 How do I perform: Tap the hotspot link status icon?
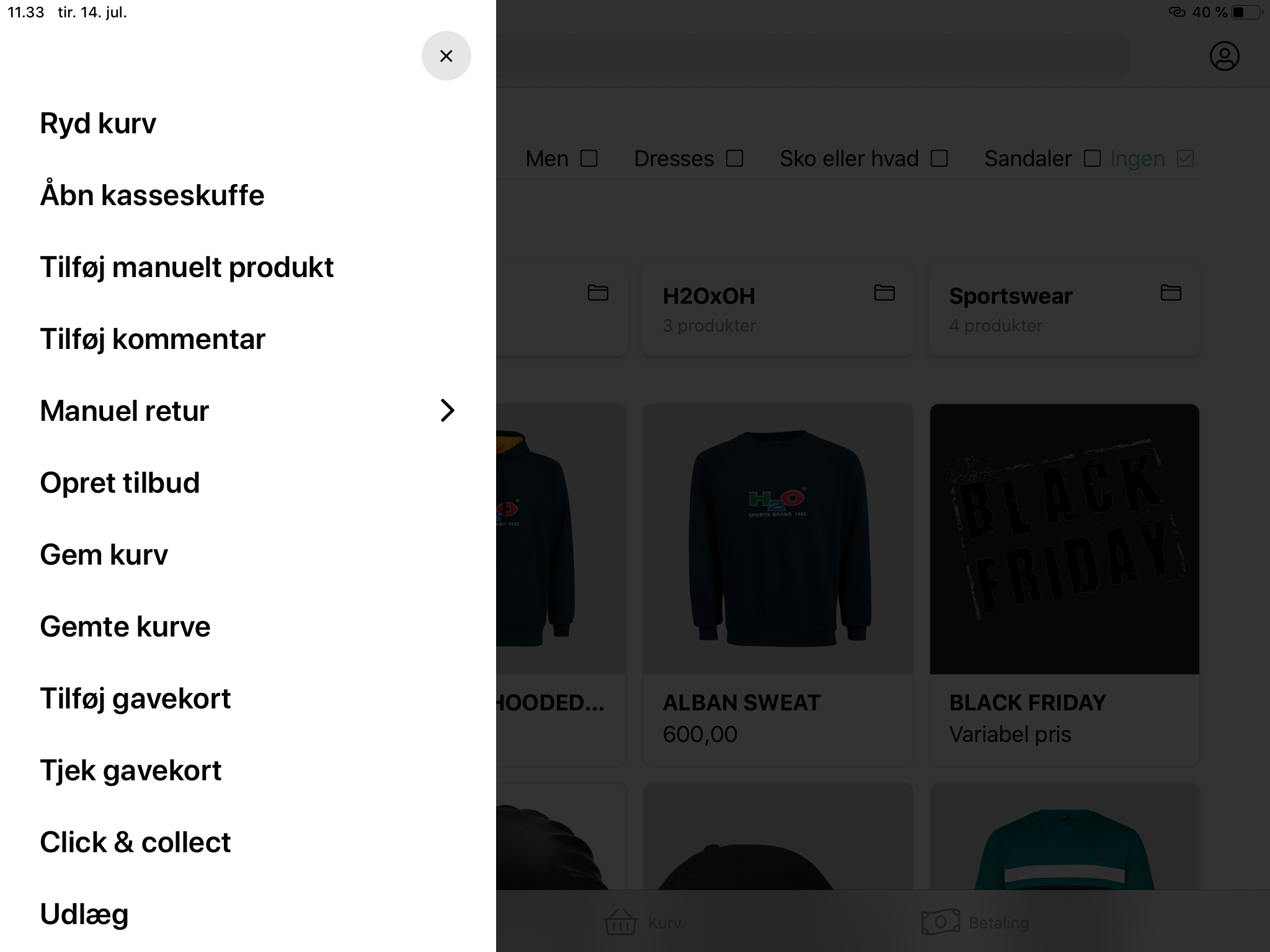[1176, 12]
